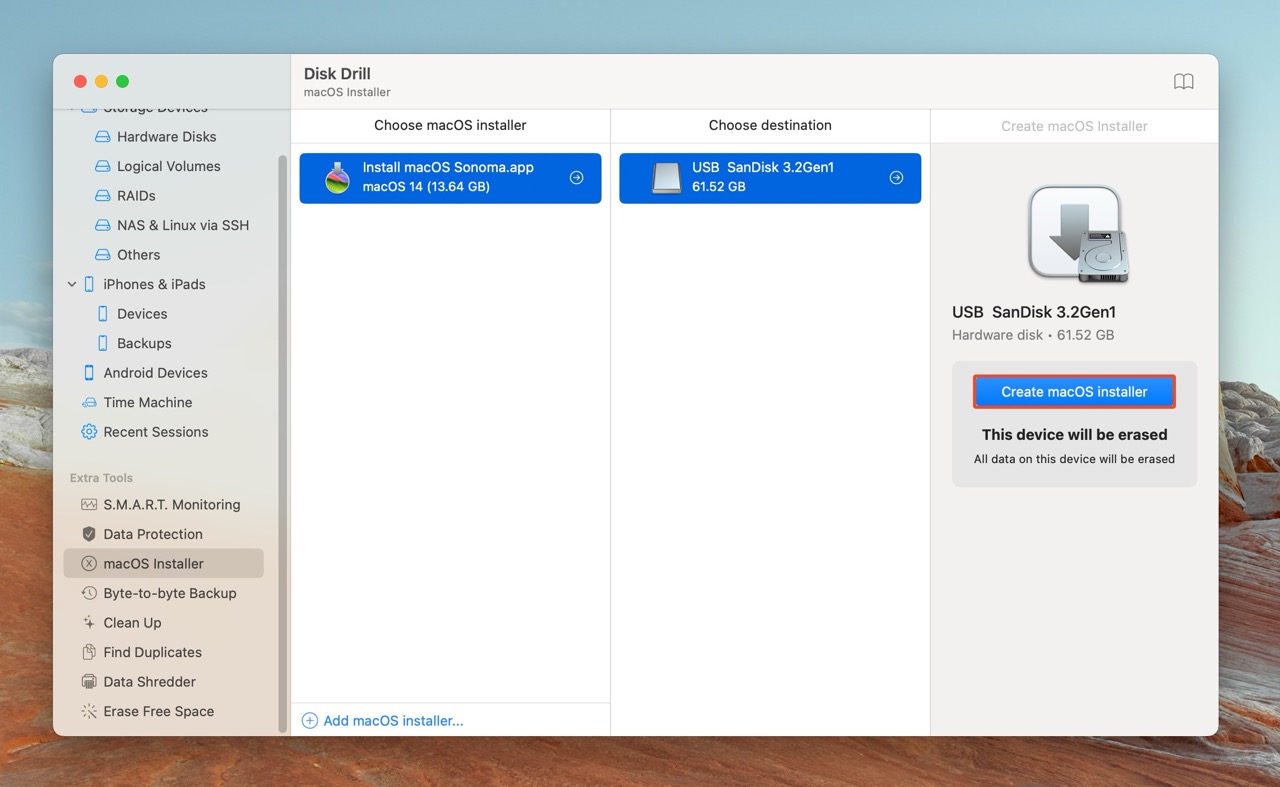This screenshot has height=787, width=1280.
Task: Open NAS & Linux via SSH
Action: 183,225
